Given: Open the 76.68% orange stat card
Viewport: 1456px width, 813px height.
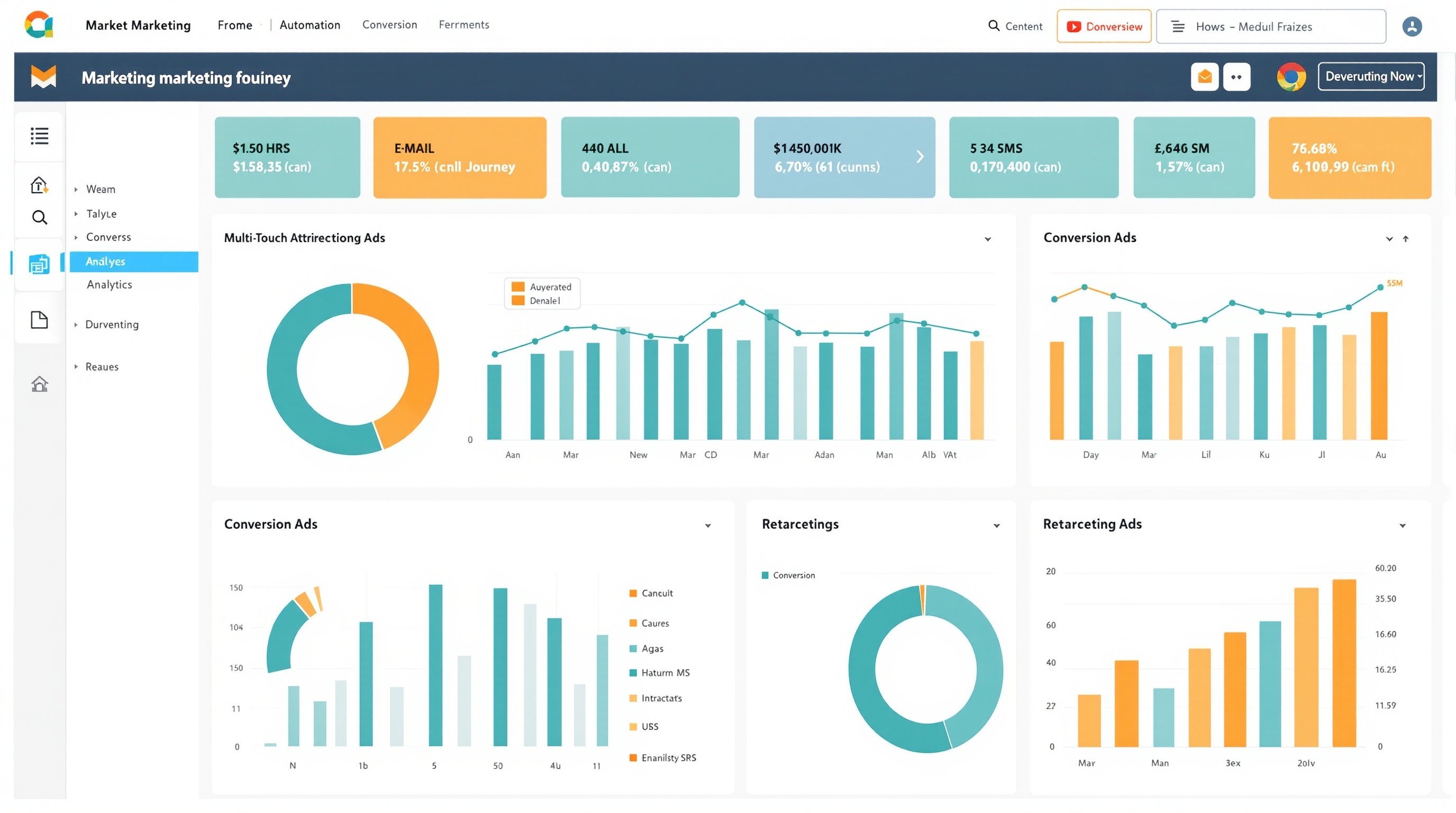Looking at the screenshot, I should click(x=1350, y=157).
